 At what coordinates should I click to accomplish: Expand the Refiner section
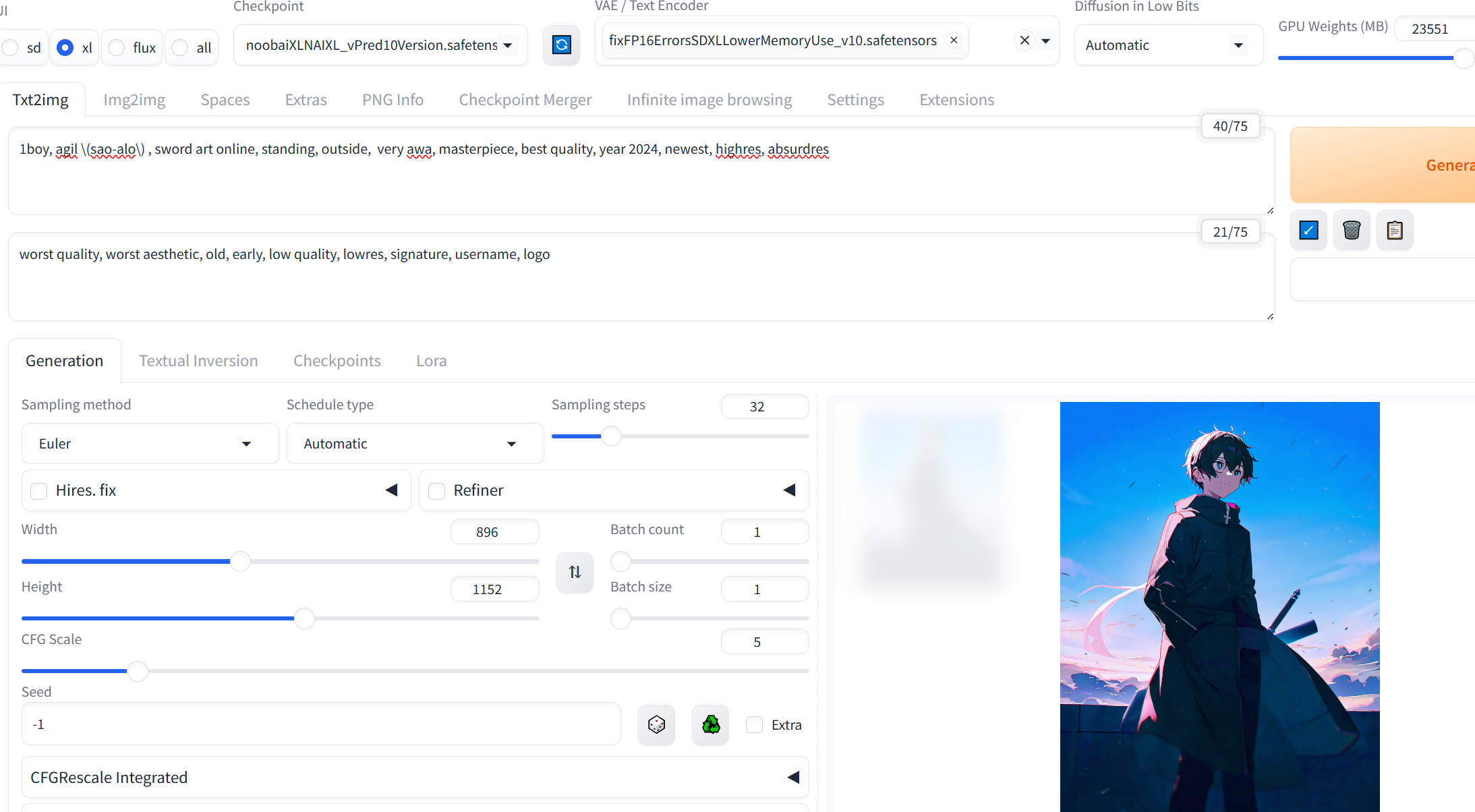(x=789, y=490)
